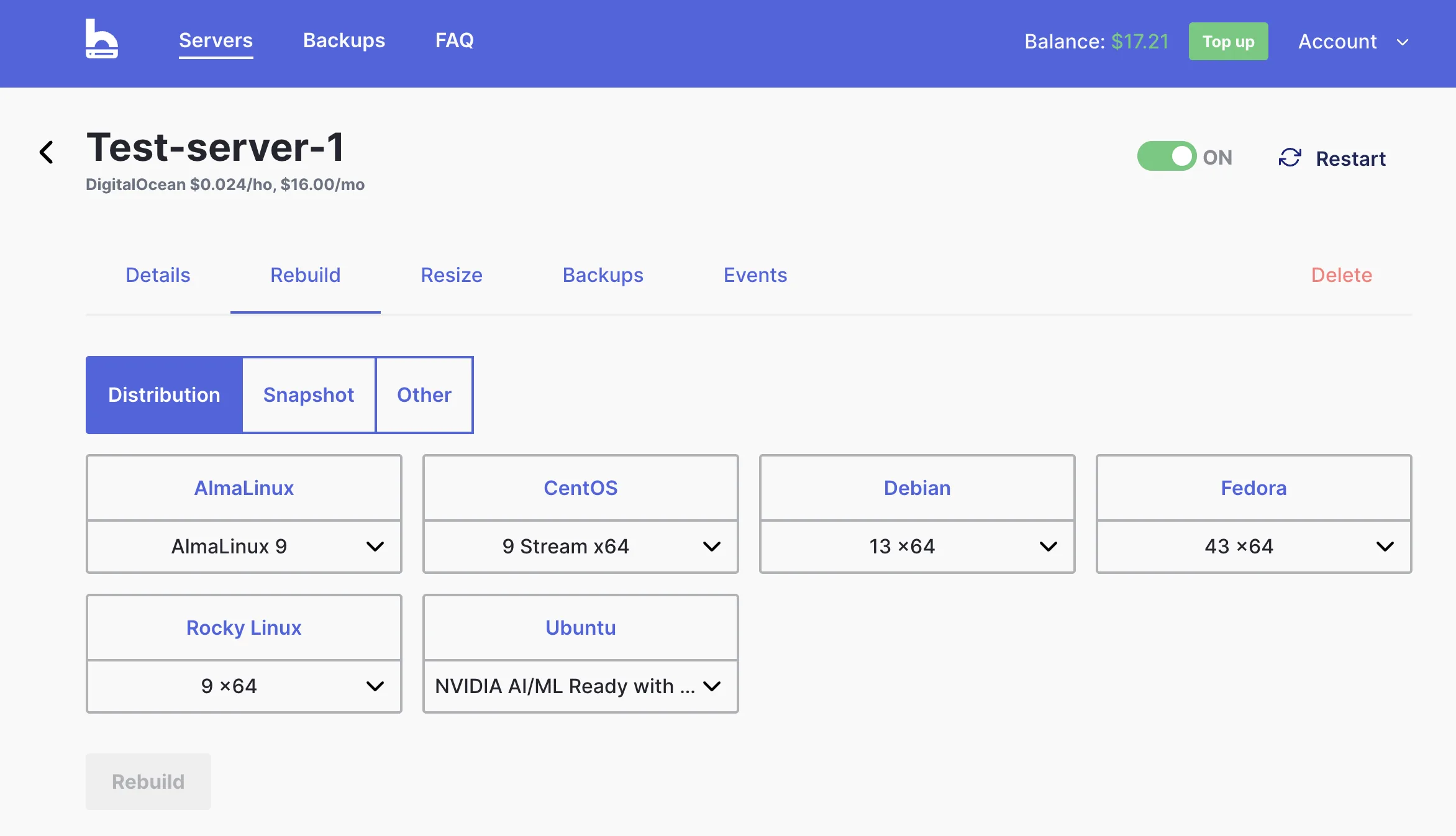Choose the Rocky Linux distribution card
The width and height of the screenshot is (1456, 836).
coord(244,628)
